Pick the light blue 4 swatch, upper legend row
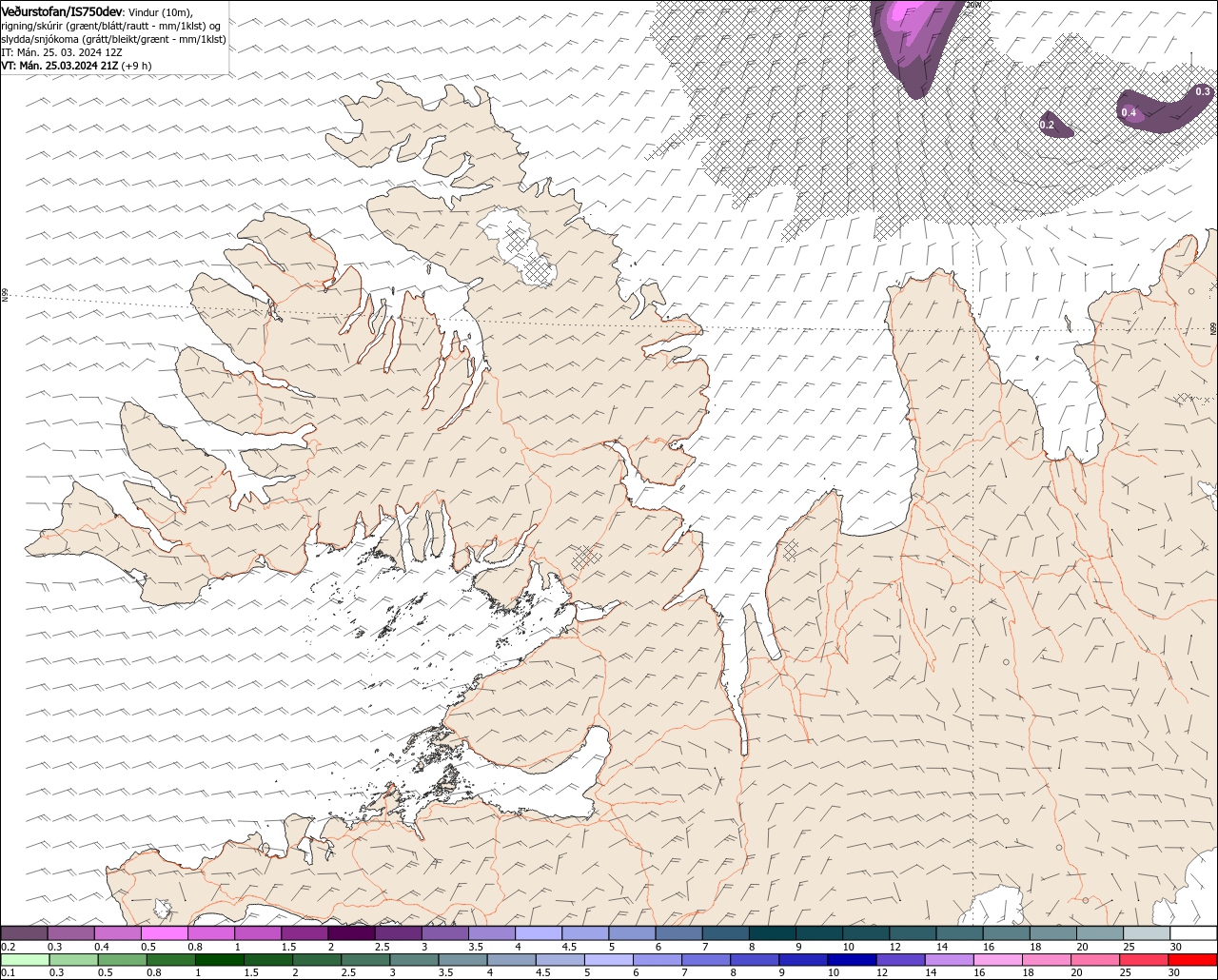The height and width of the screenshot is (980, 1218). click(x=538, y=933)
